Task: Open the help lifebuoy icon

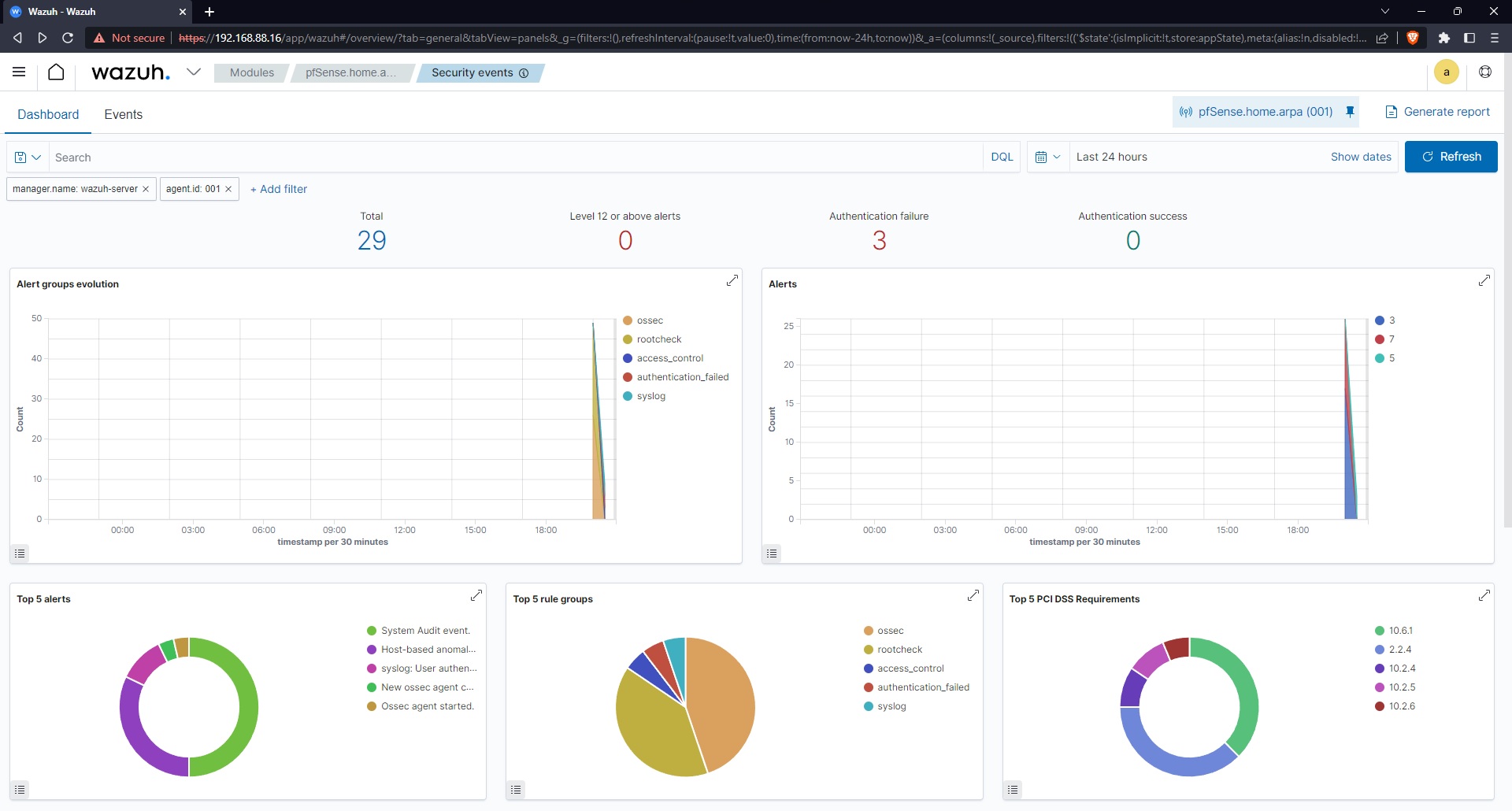Action: click(1485, 72)
